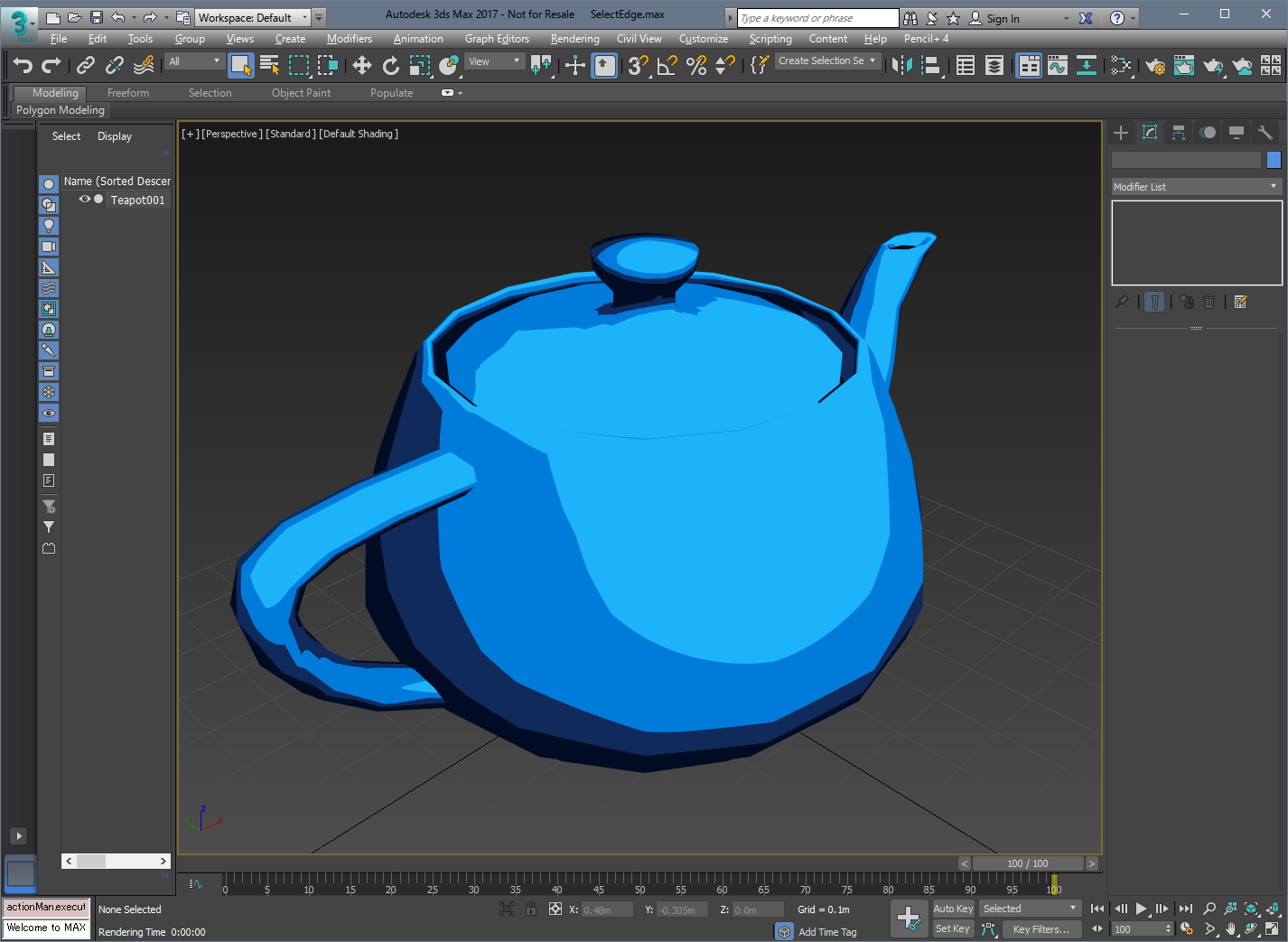Click the blue object color swatch
The height and width of the screenshot is (942, 1288).
point(1274,160)
